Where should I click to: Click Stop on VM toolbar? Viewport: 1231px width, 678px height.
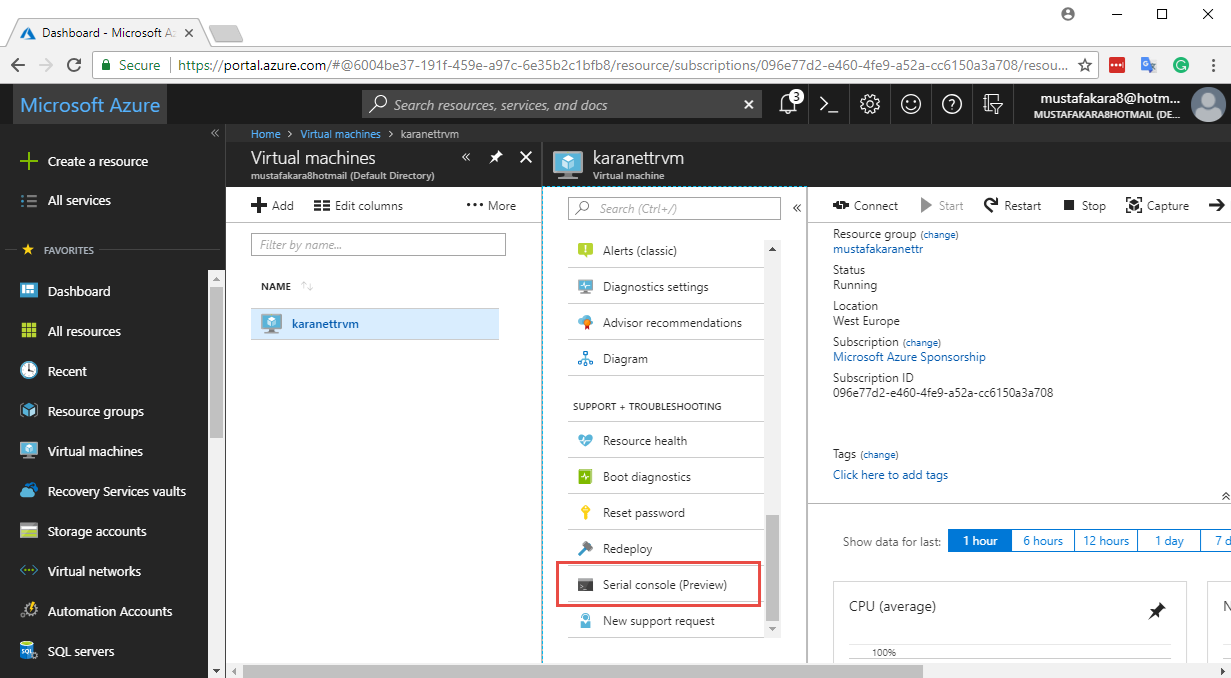pos(1084,205)
